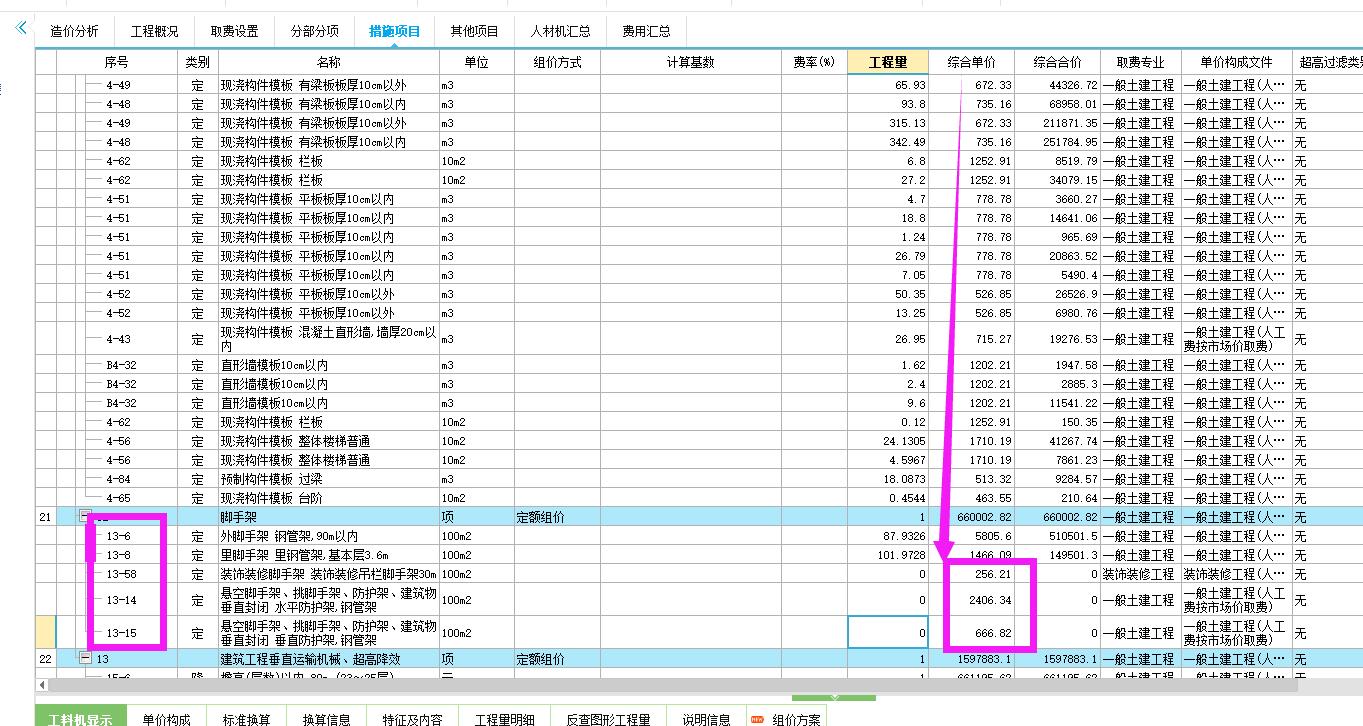This screenshot has width=1363, height=726.
Task: Open the 工程量明细 bottom tab
Action: [505, 716]
